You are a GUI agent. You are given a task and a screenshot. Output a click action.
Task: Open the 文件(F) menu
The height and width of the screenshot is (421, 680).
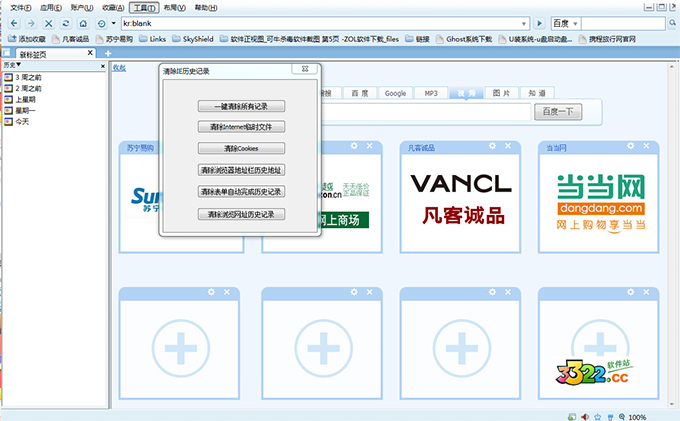(21, 8)
